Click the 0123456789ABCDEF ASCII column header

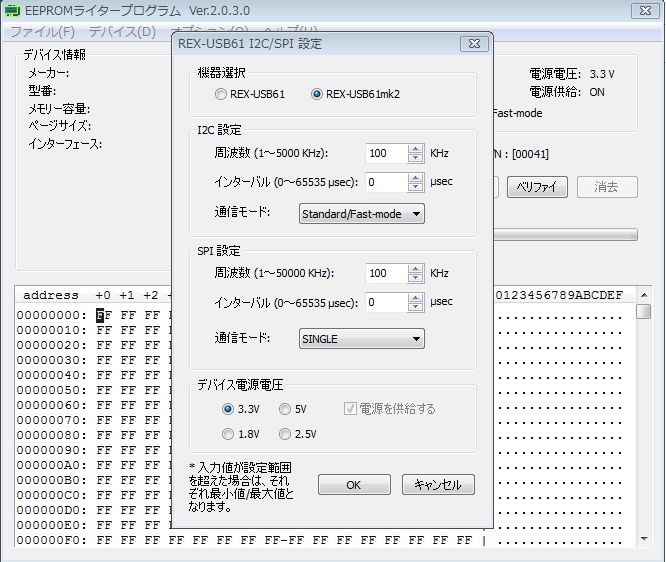point(559,295)
